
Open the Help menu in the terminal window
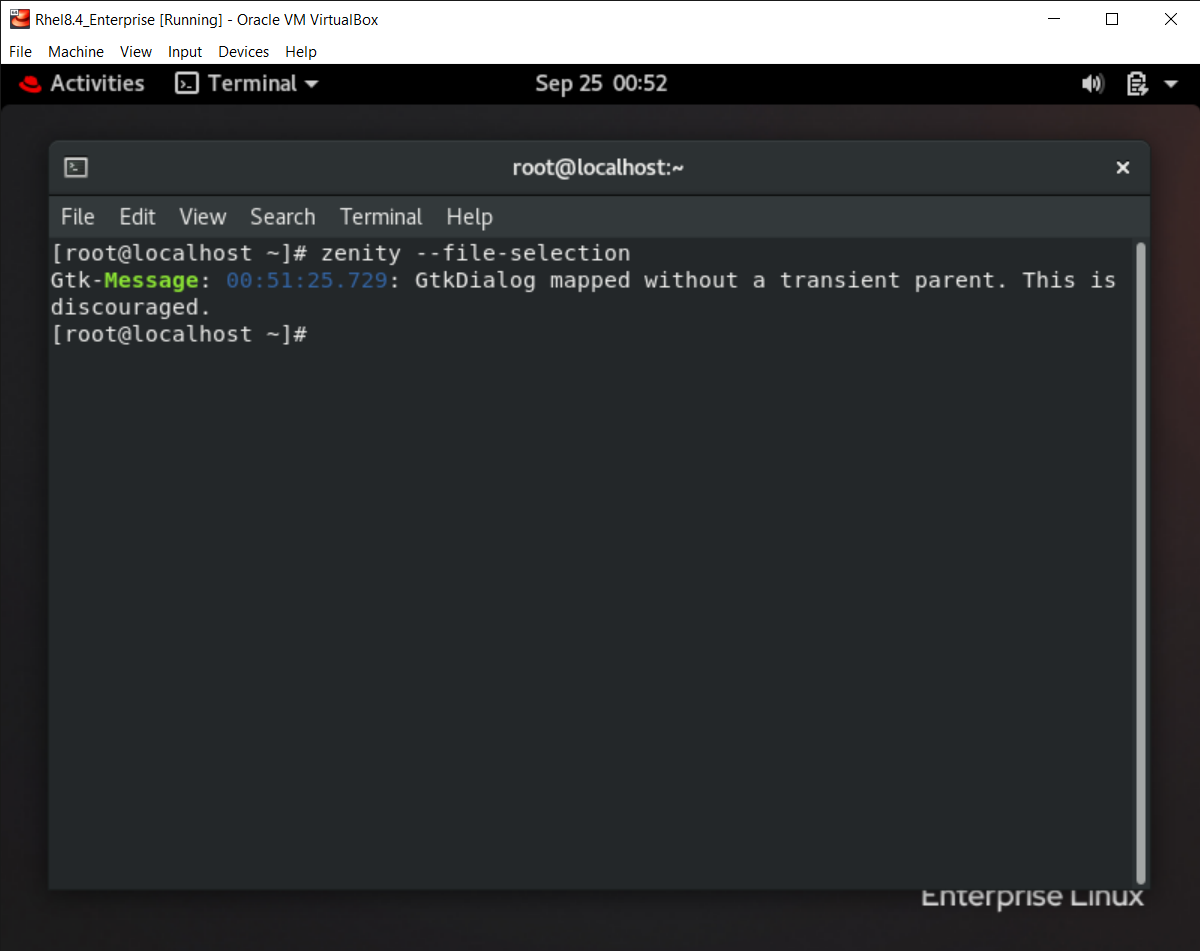pyautogui.click(x=469, y=217)
